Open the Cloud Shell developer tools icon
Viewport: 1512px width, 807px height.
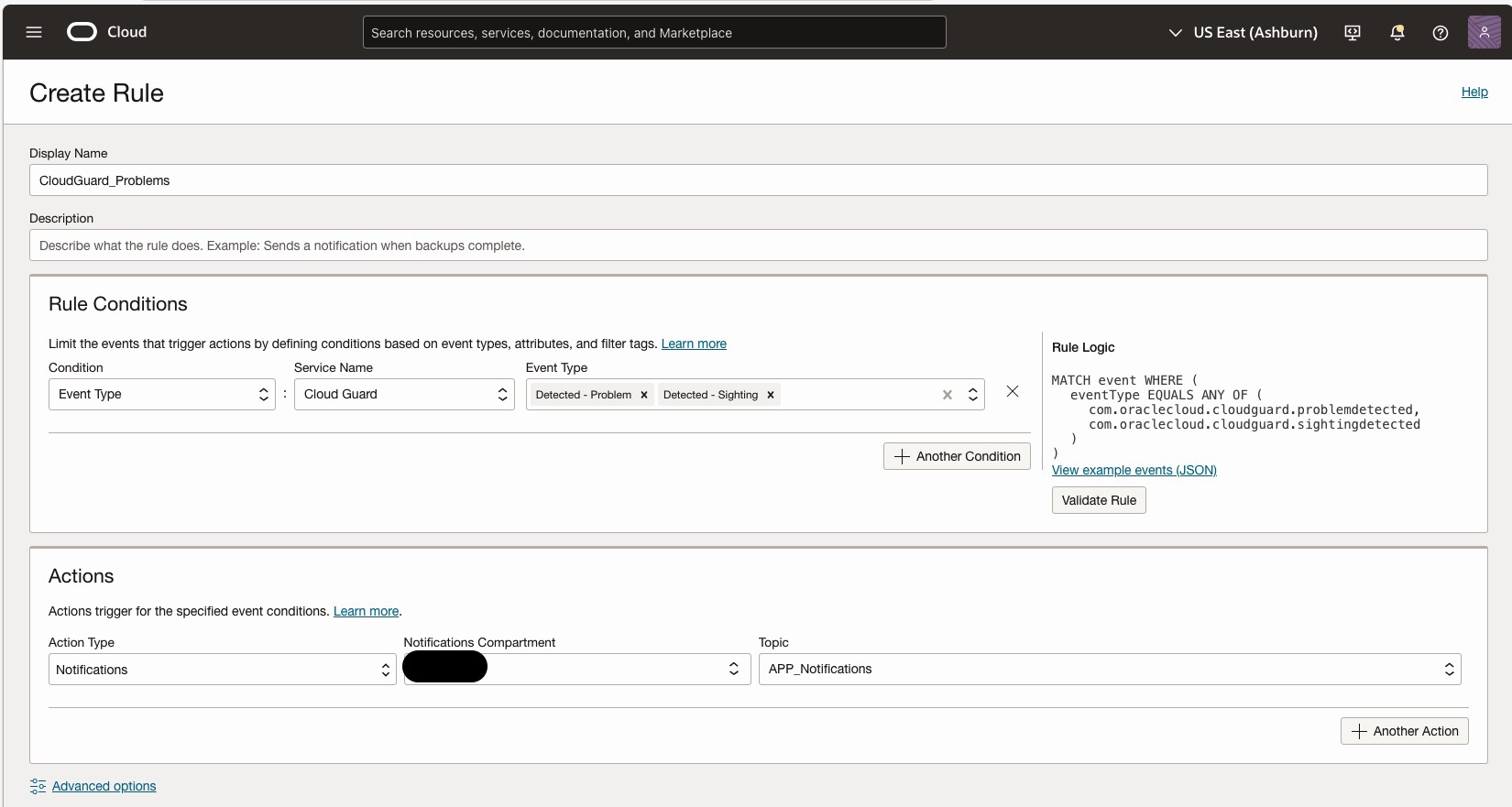pos(1353,33)
